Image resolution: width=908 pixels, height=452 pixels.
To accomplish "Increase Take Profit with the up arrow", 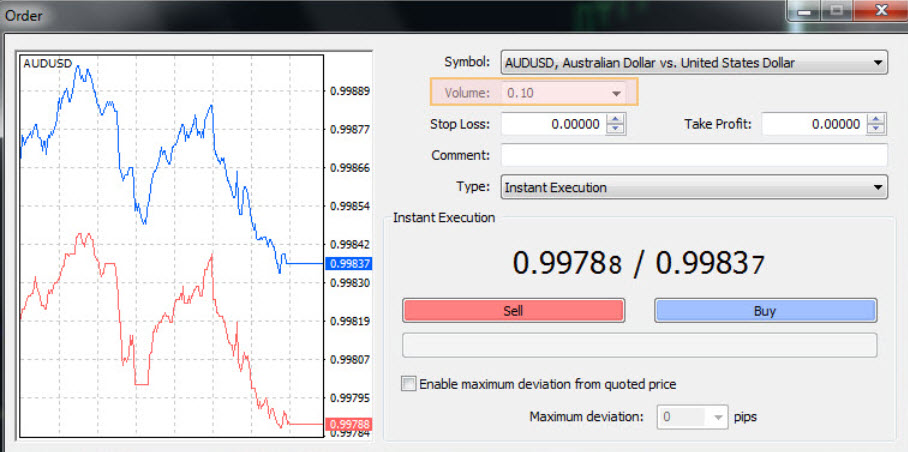I will tap(876, 119).
